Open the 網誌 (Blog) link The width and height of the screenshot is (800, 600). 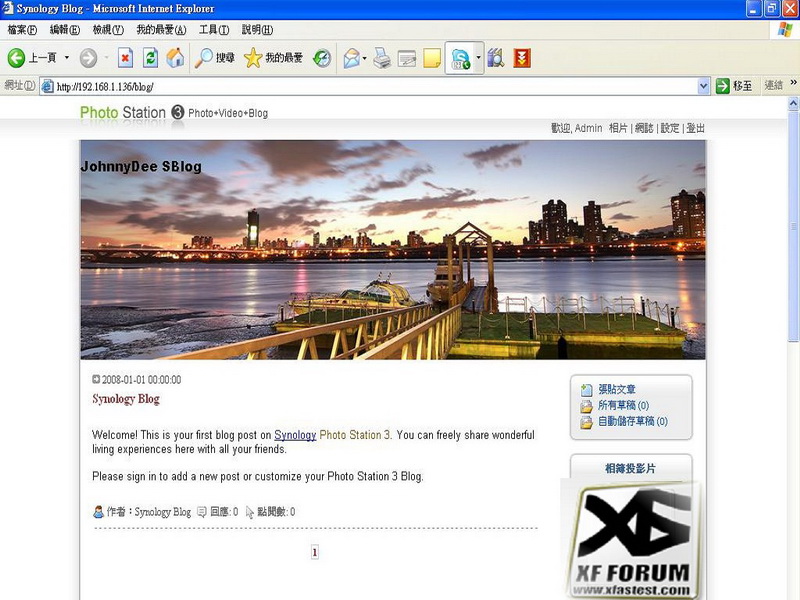[x=644, y=128]
